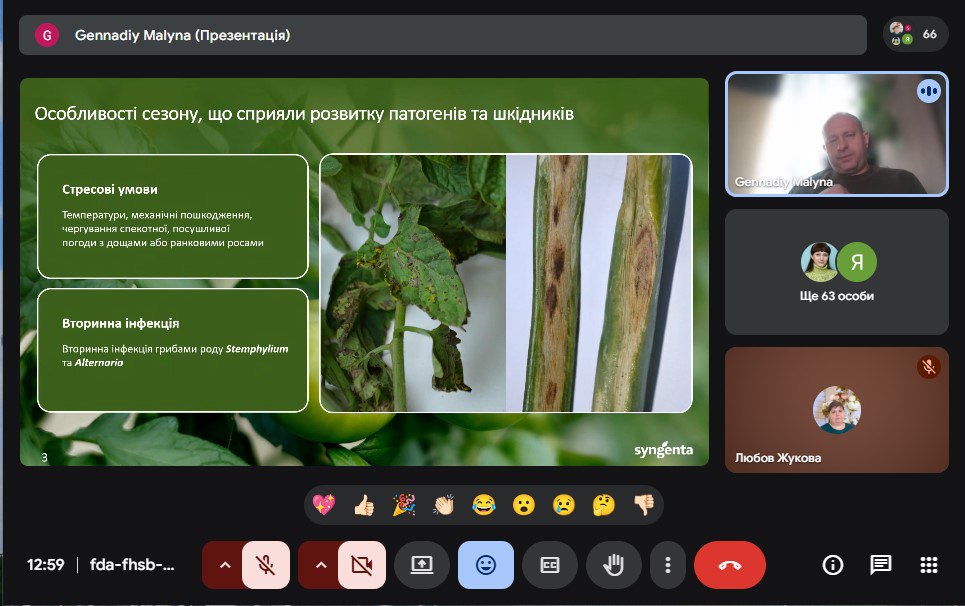Turn on closed captions
This screenshot has height=606, width=965.
(x=549, y=565)
